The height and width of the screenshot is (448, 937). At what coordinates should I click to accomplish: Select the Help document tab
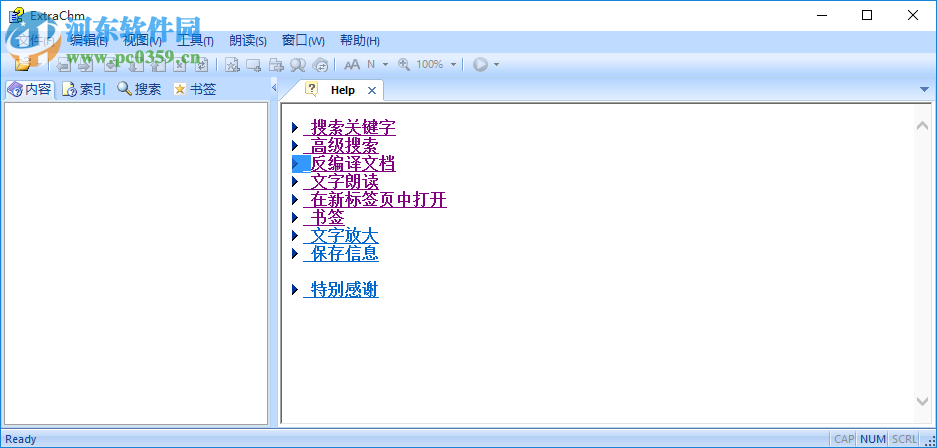[335, 90]
